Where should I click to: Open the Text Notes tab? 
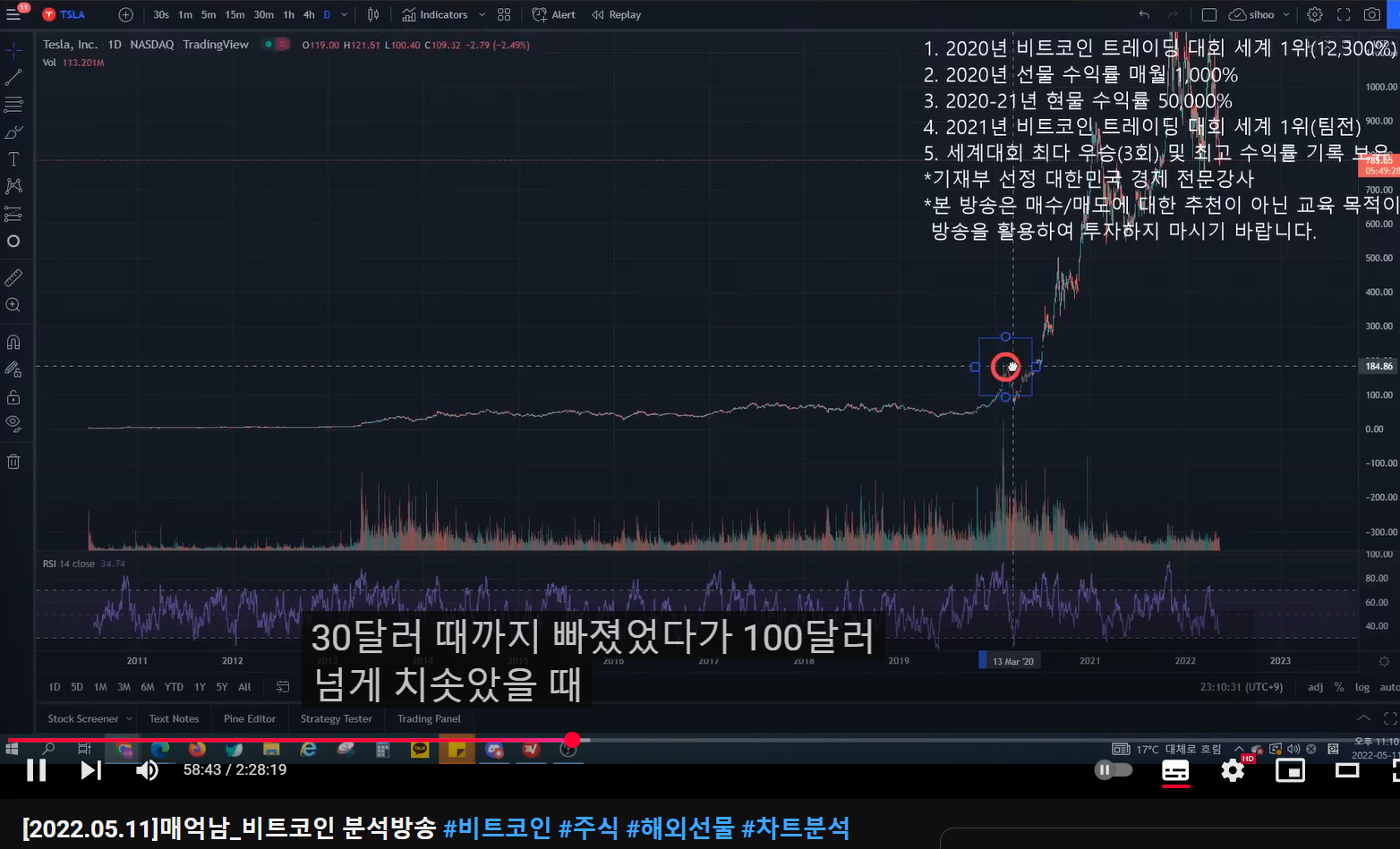(174, 718)
